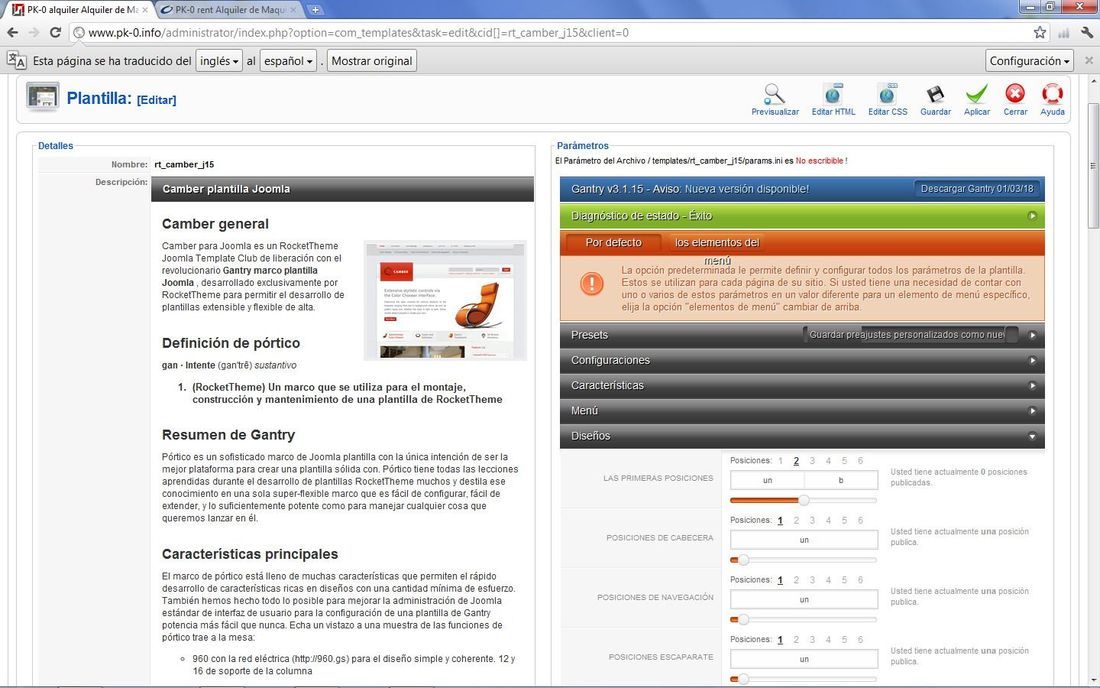Click the Gantry marco plantilla Joomla link
The height and width of the screenshot is (688, 1100).
click(240, 276)
